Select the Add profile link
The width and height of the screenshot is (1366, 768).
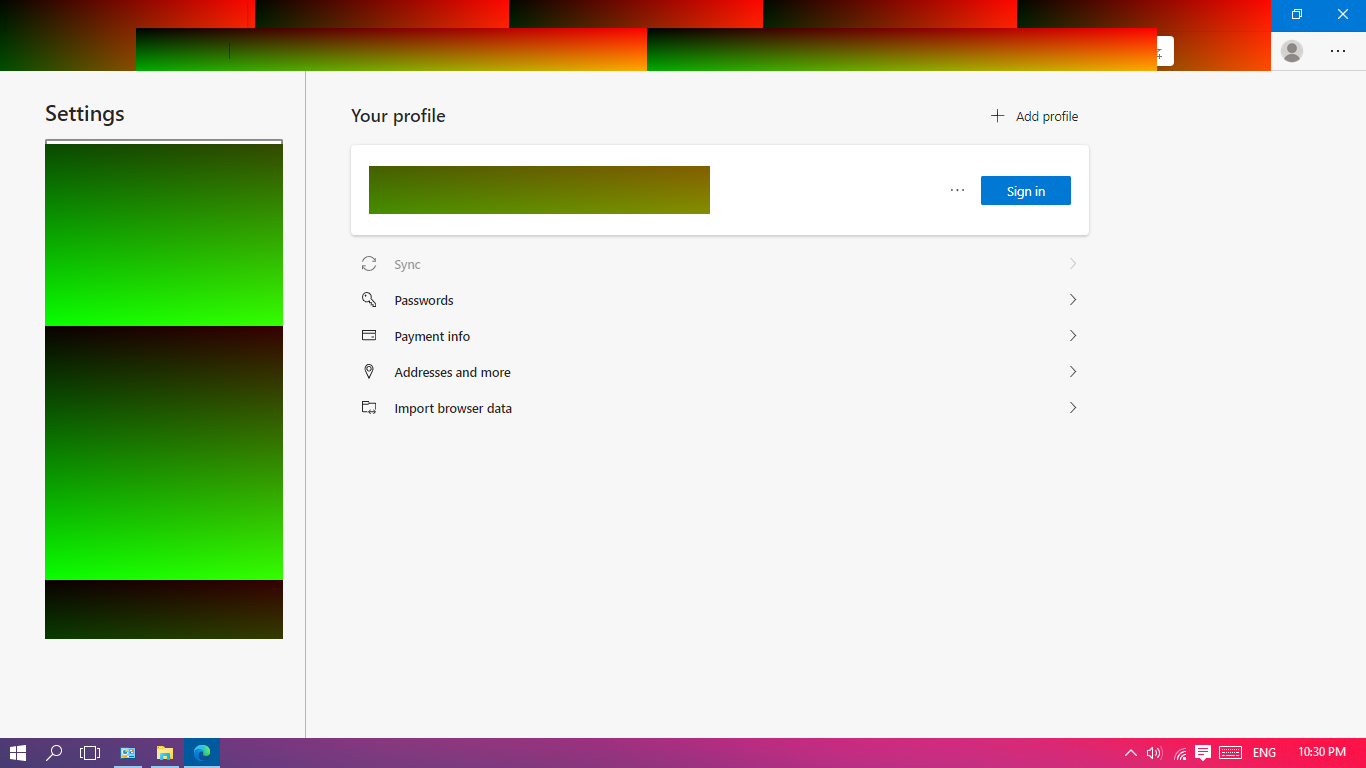(x=1035, y=116)
